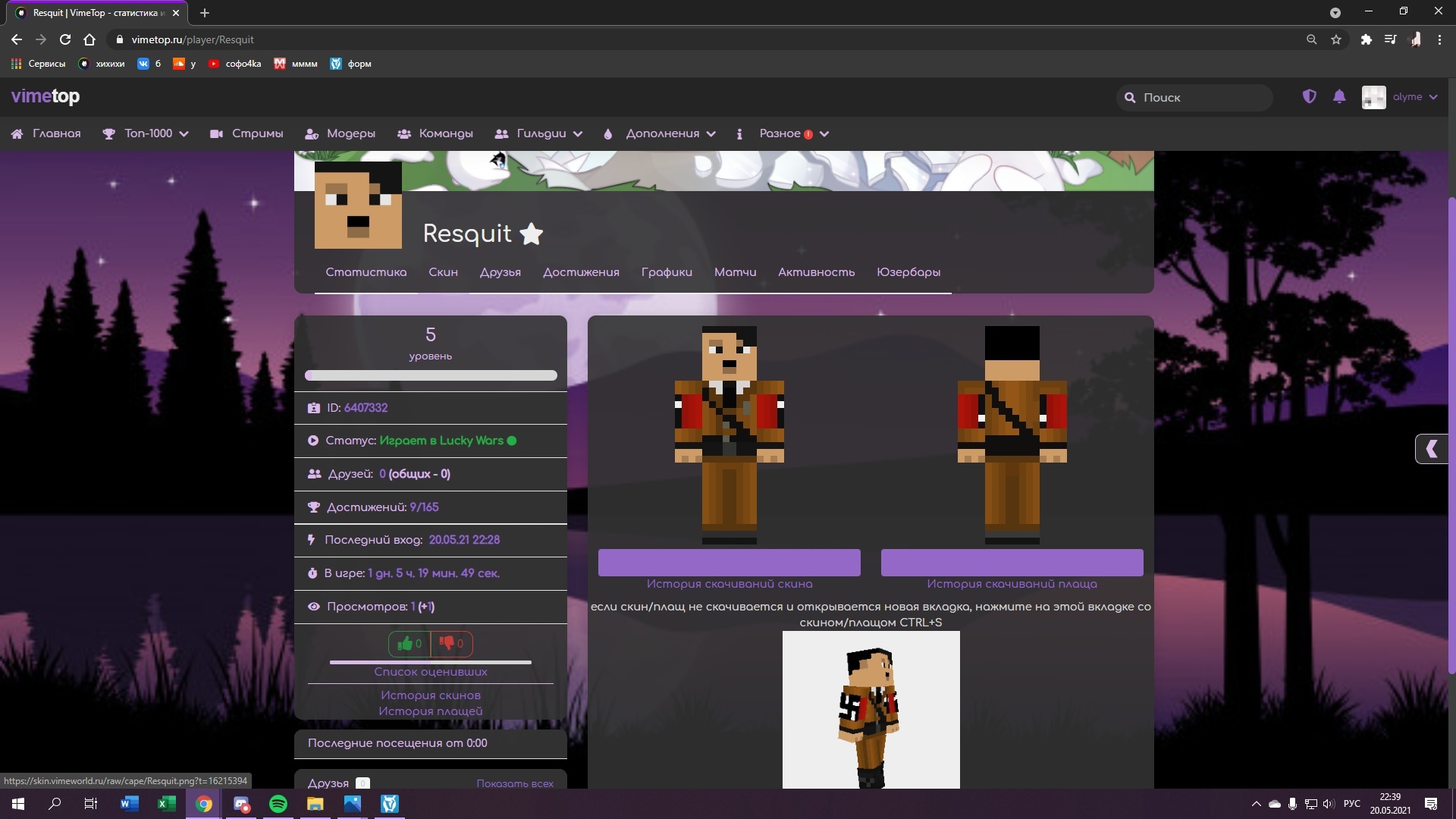This screenshot has height=819, width=1456.
Task: Click the purple cape download button
Action: (x=1012, y=563)
